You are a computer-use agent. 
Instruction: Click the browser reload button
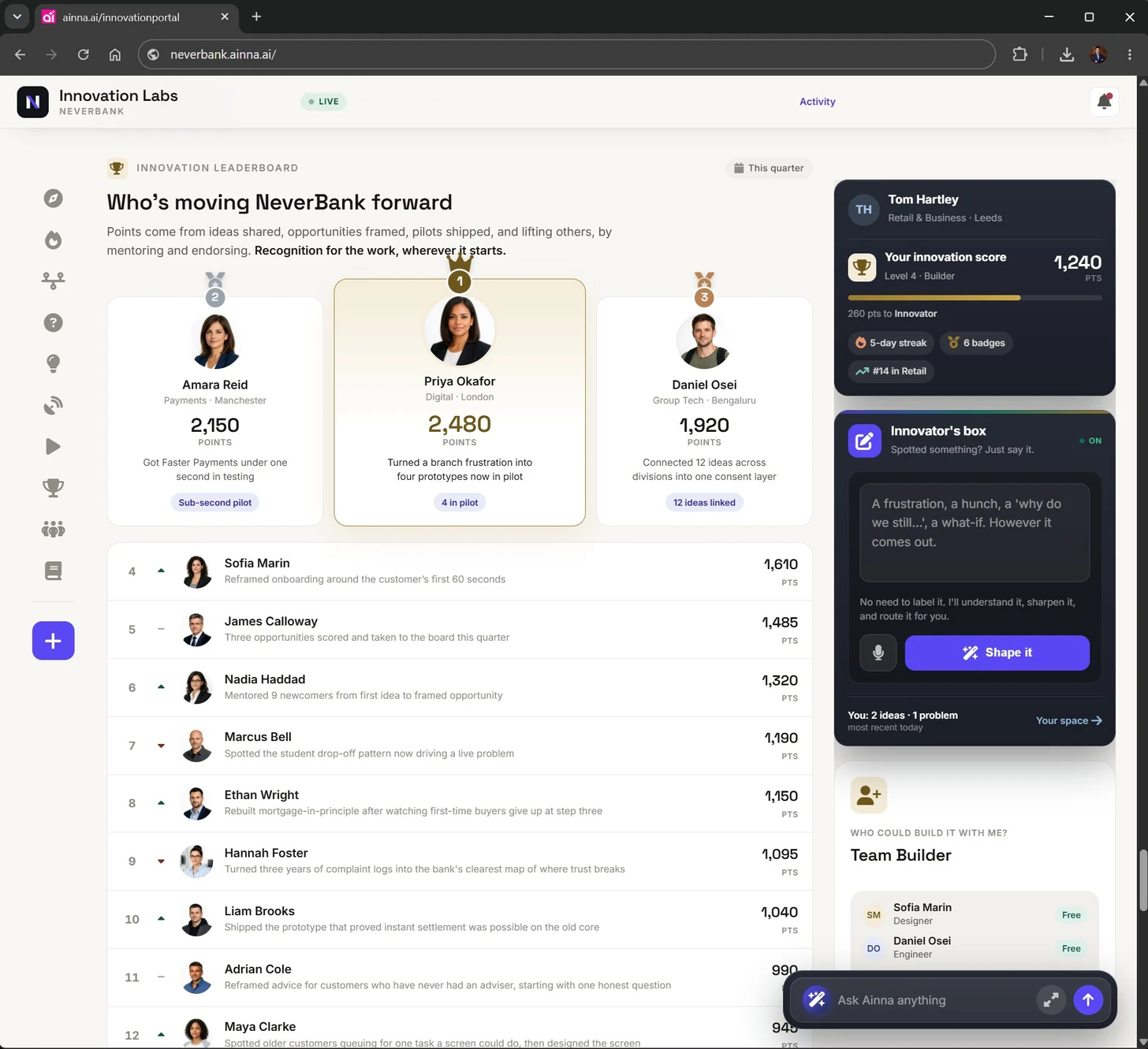83,54
